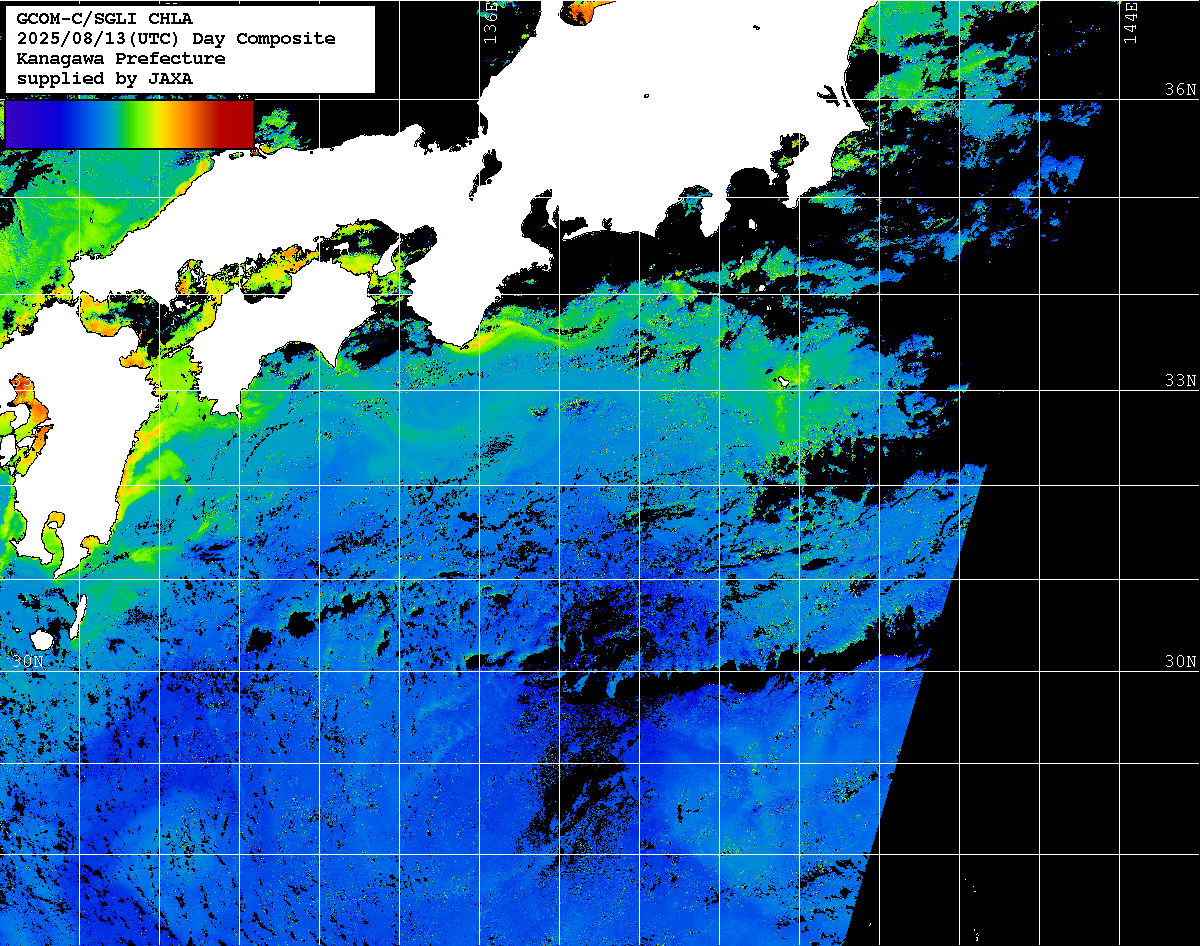Click the "GCOM-C/SGLI CHLA" title text
The width and height of the screenshot is (1200, 946).
[105, 18]
